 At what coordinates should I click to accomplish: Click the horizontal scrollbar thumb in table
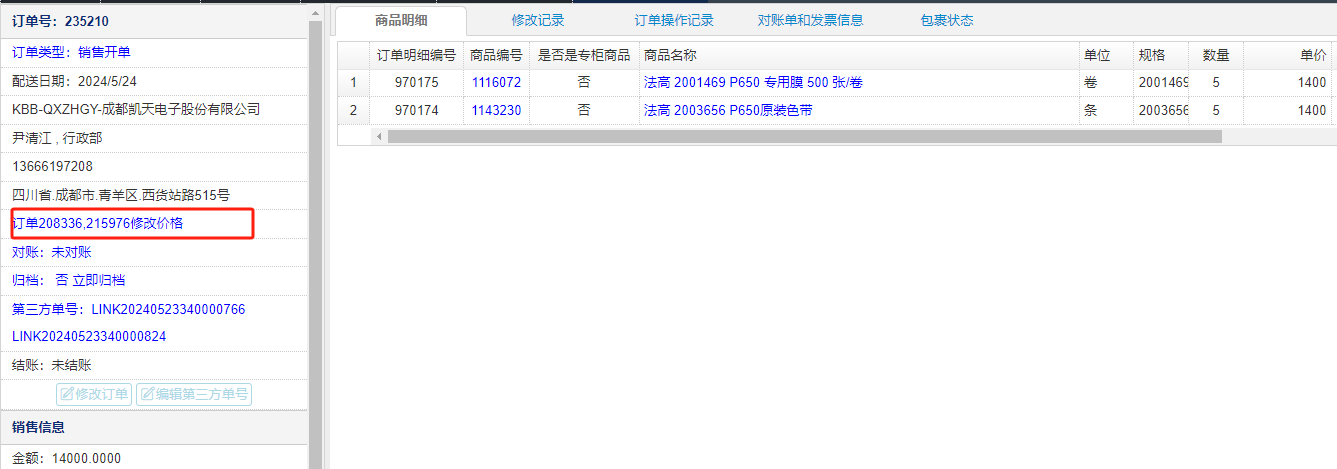pyautogui.click(x=804, y=136)
